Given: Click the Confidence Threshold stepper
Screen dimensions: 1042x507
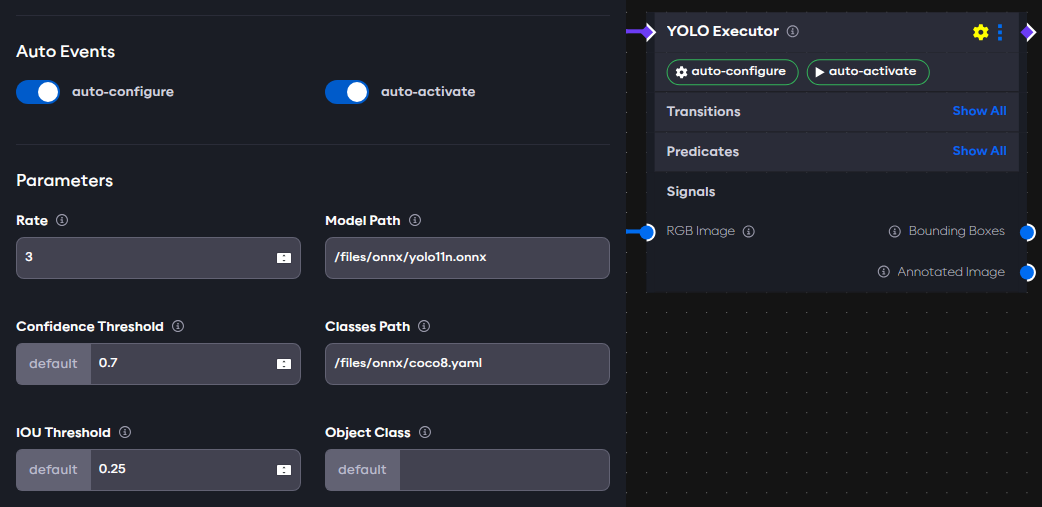Looking at the screenshot, I should point(284,364).
